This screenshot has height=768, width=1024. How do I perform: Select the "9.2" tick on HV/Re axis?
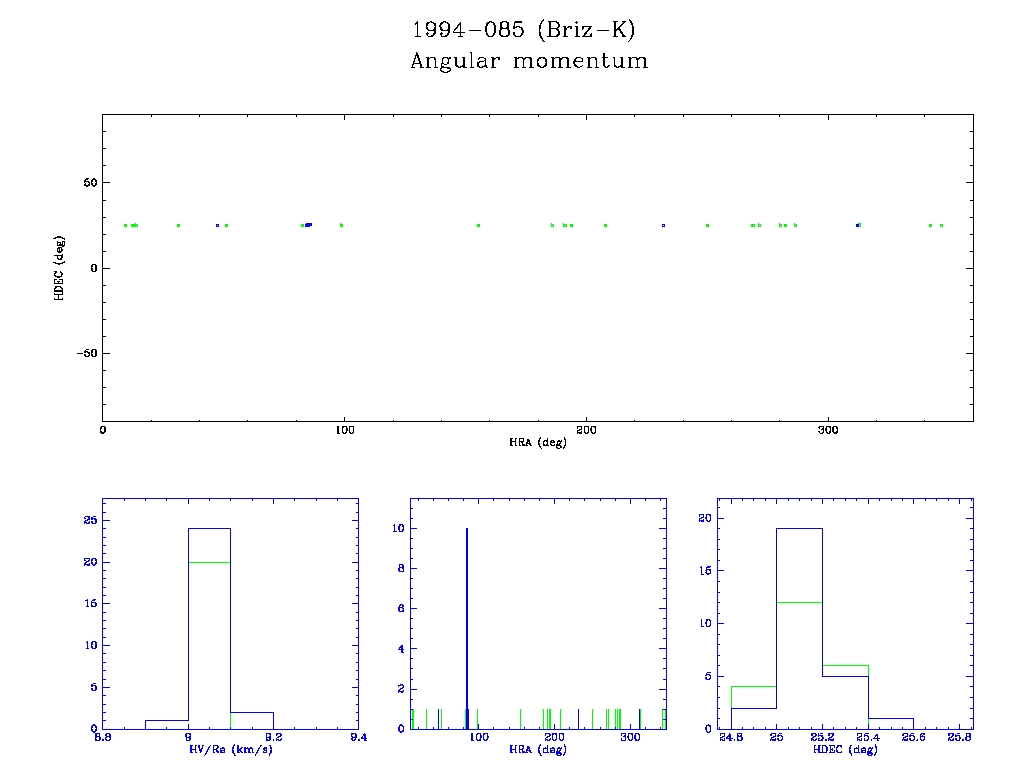tap(273, 738)
